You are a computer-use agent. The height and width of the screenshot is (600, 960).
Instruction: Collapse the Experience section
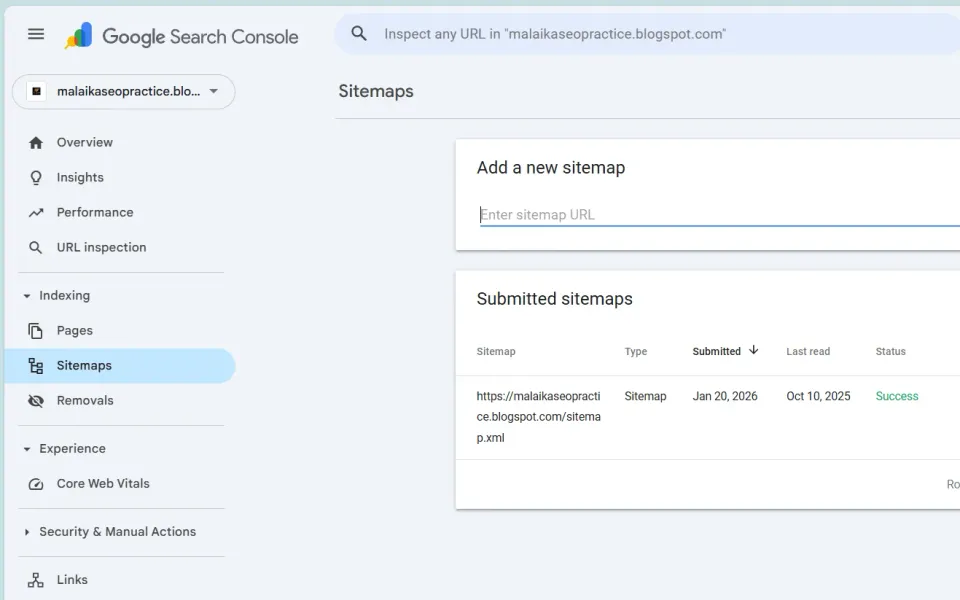point(27,449)
